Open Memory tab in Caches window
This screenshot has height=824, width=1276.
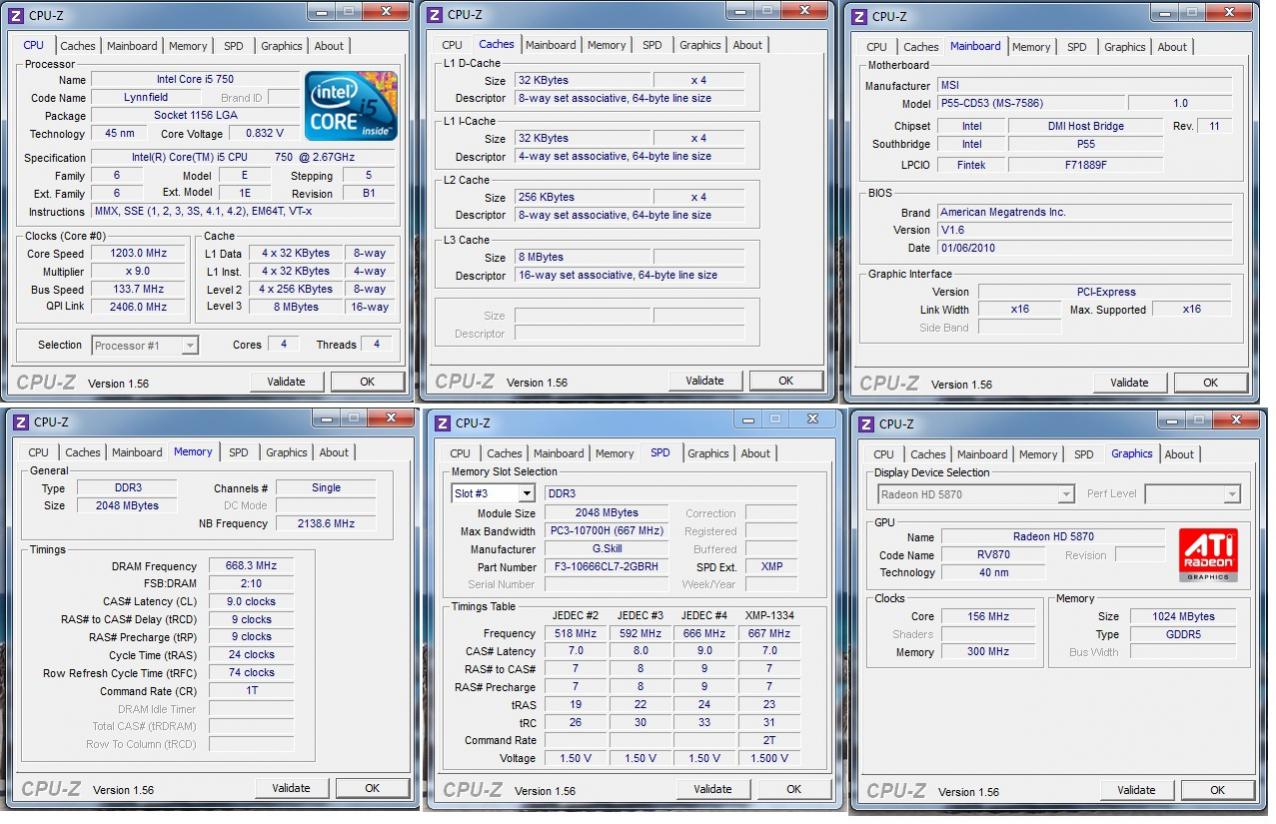click(606, 45)
